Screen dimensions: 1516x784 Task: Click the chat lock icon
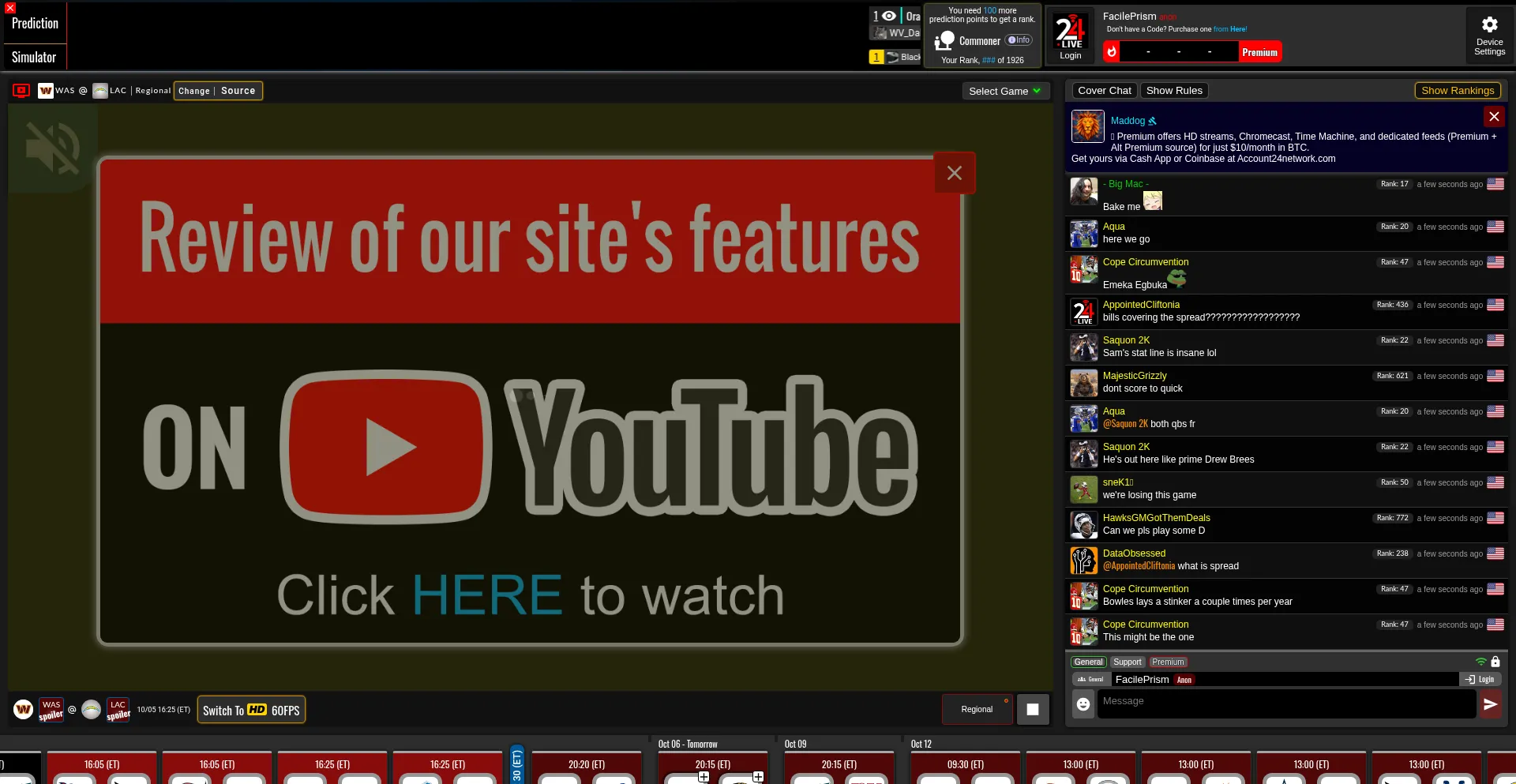click(x=1495, y=662)
